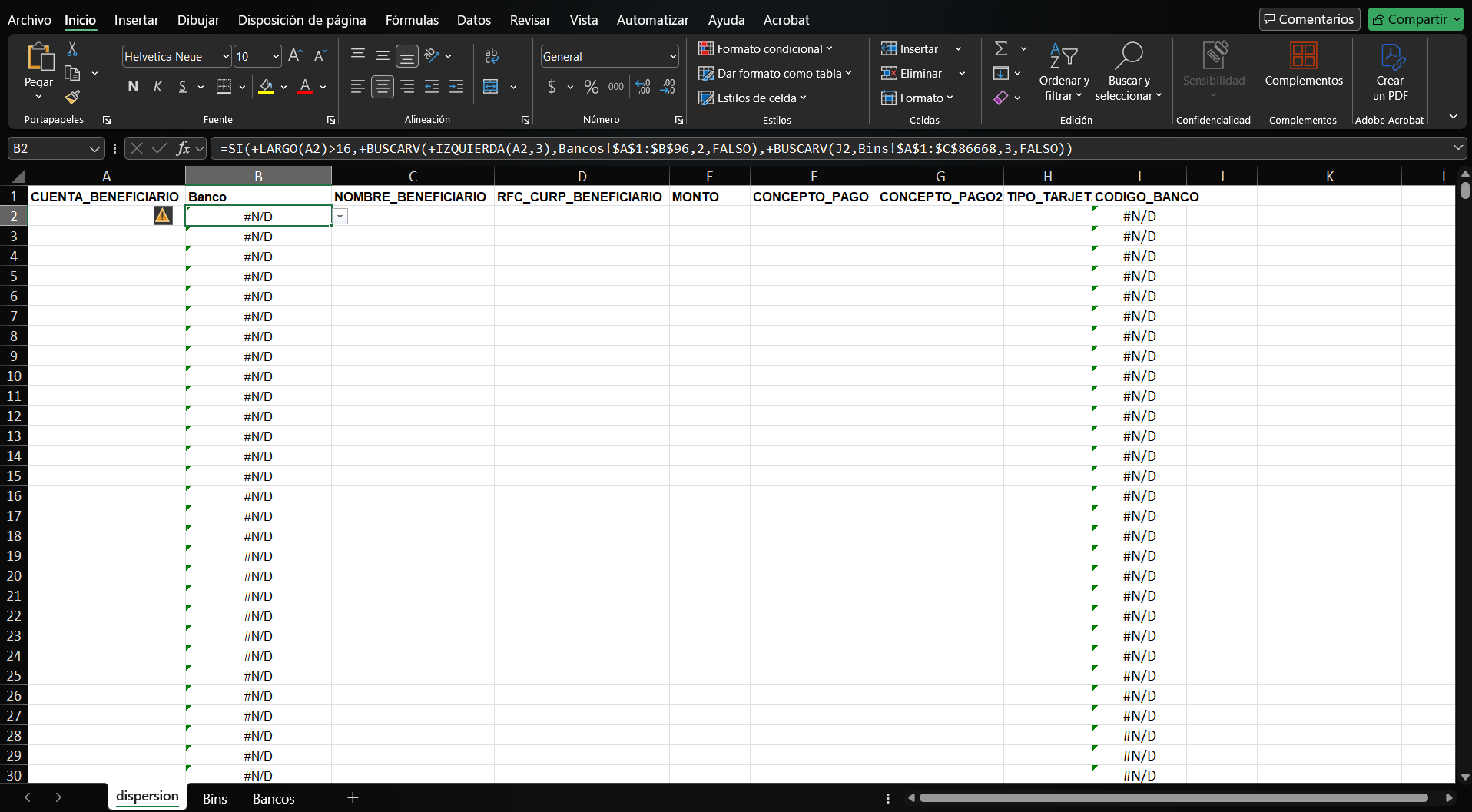This screenshot has width=1472, height=812.
Task: Click the Pegar paste button
Action: (39, 71)
